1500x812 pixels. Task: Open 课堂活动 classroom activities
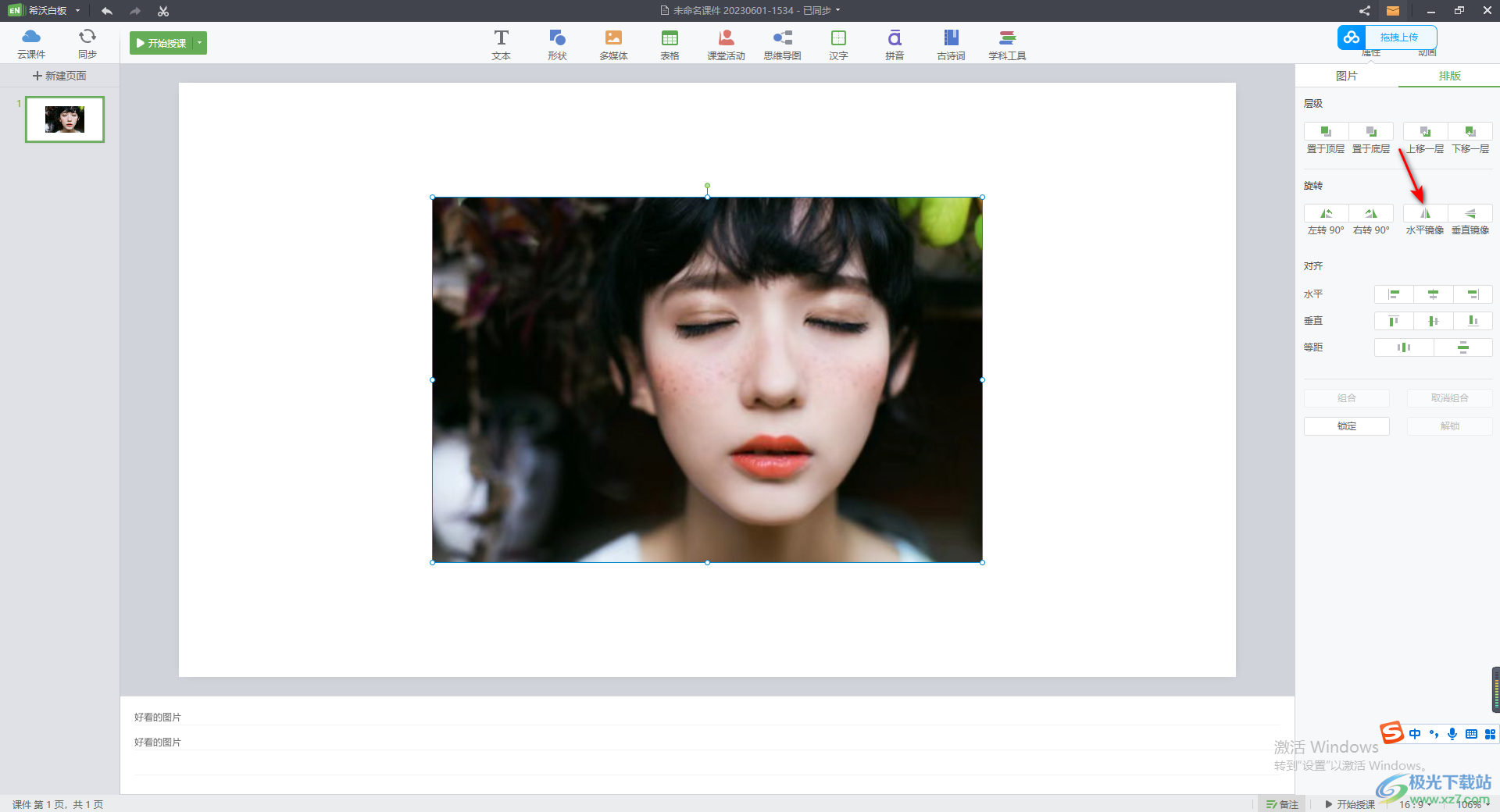pyautogui.click(x=726, y=45)
